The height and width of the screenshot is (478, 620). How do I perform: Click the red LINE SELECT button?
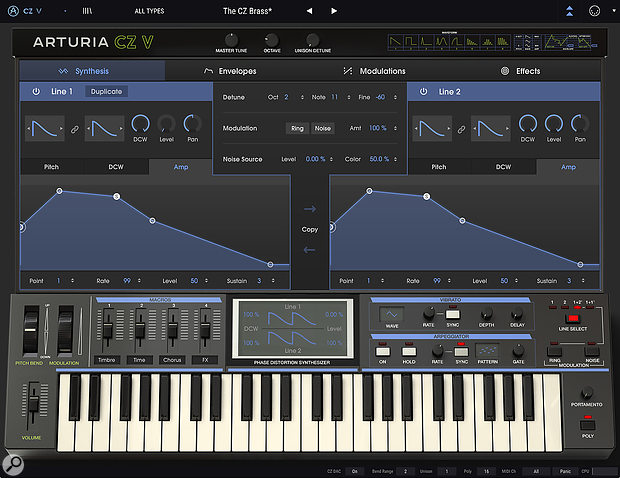(x=573, y=318)
